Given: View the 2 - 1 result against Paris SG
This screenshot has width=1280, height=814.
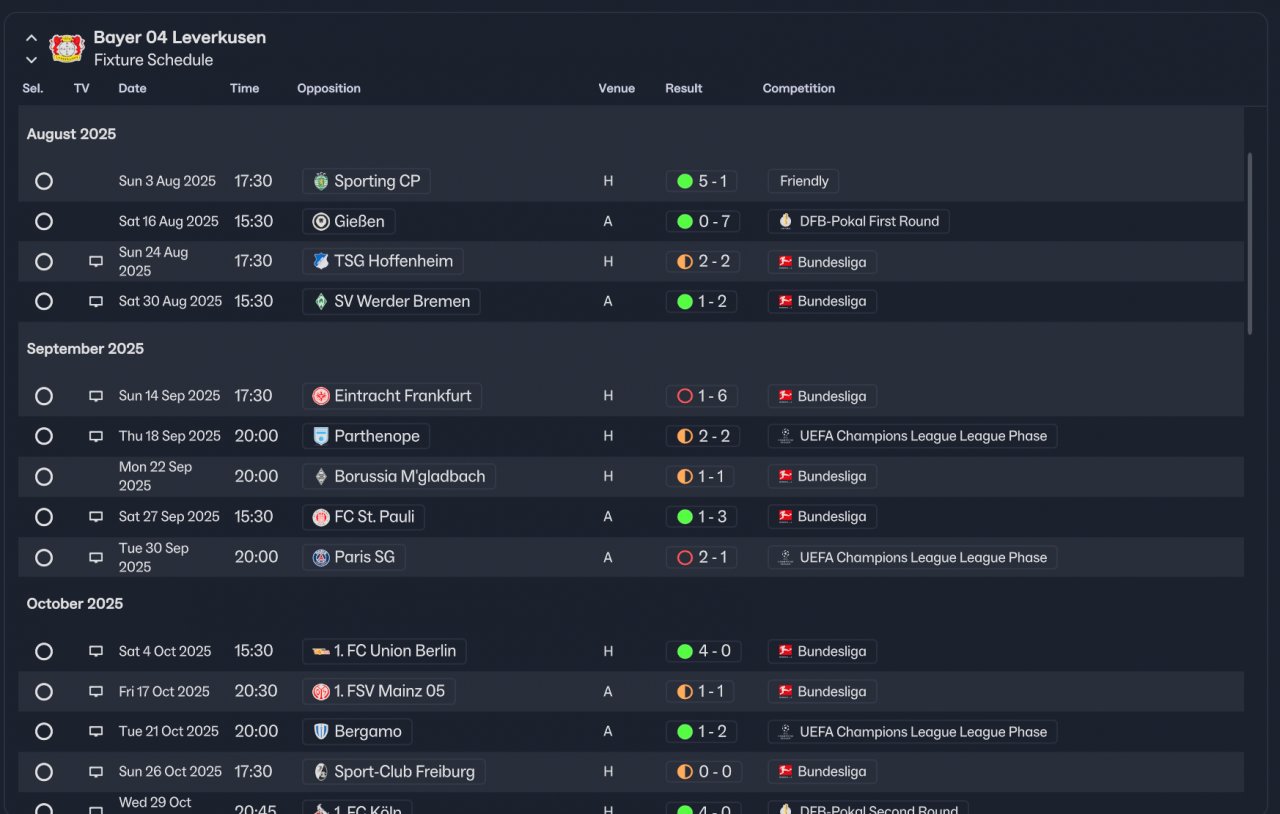Looking at the screenshot, I should tap(702, 557).
